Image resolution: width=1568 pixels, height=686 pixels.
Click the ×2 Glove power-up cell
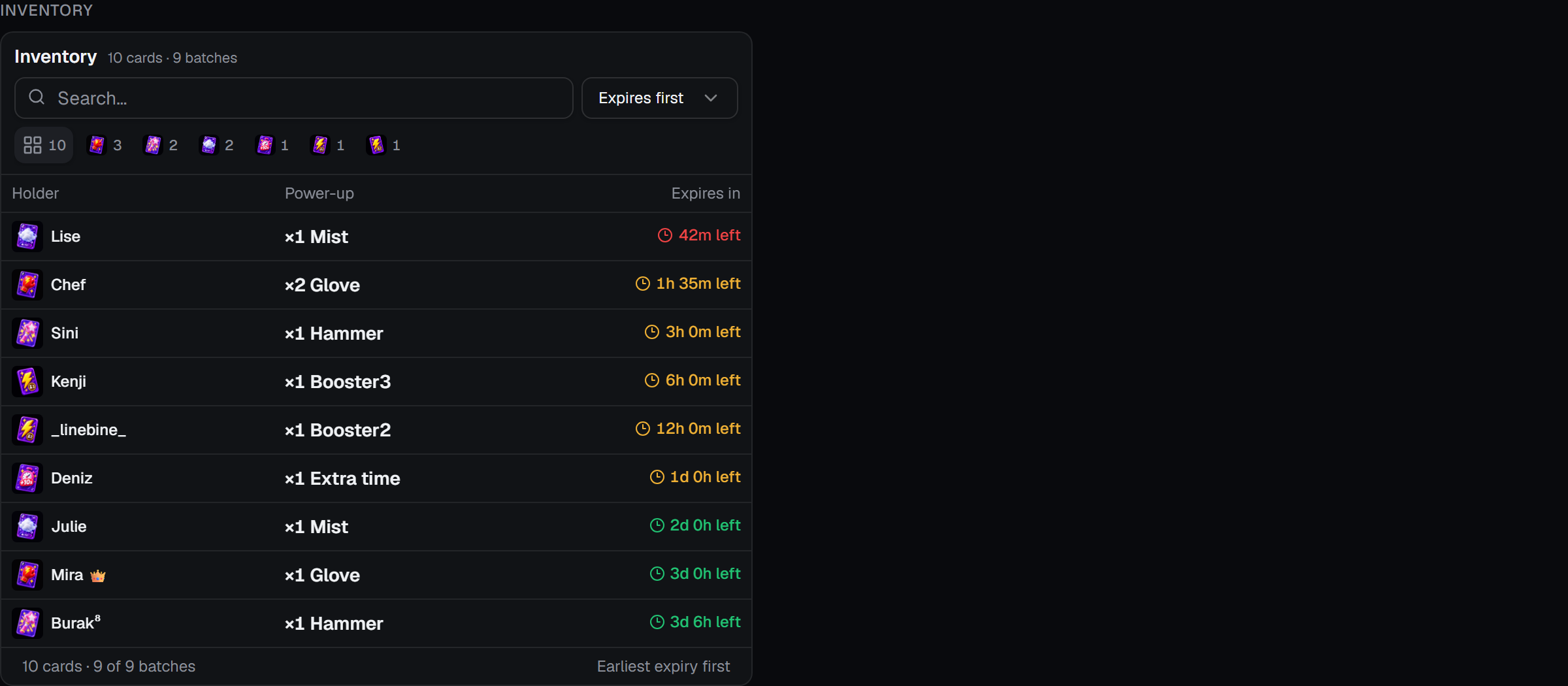pyautogui.click(x=322, y=285)
